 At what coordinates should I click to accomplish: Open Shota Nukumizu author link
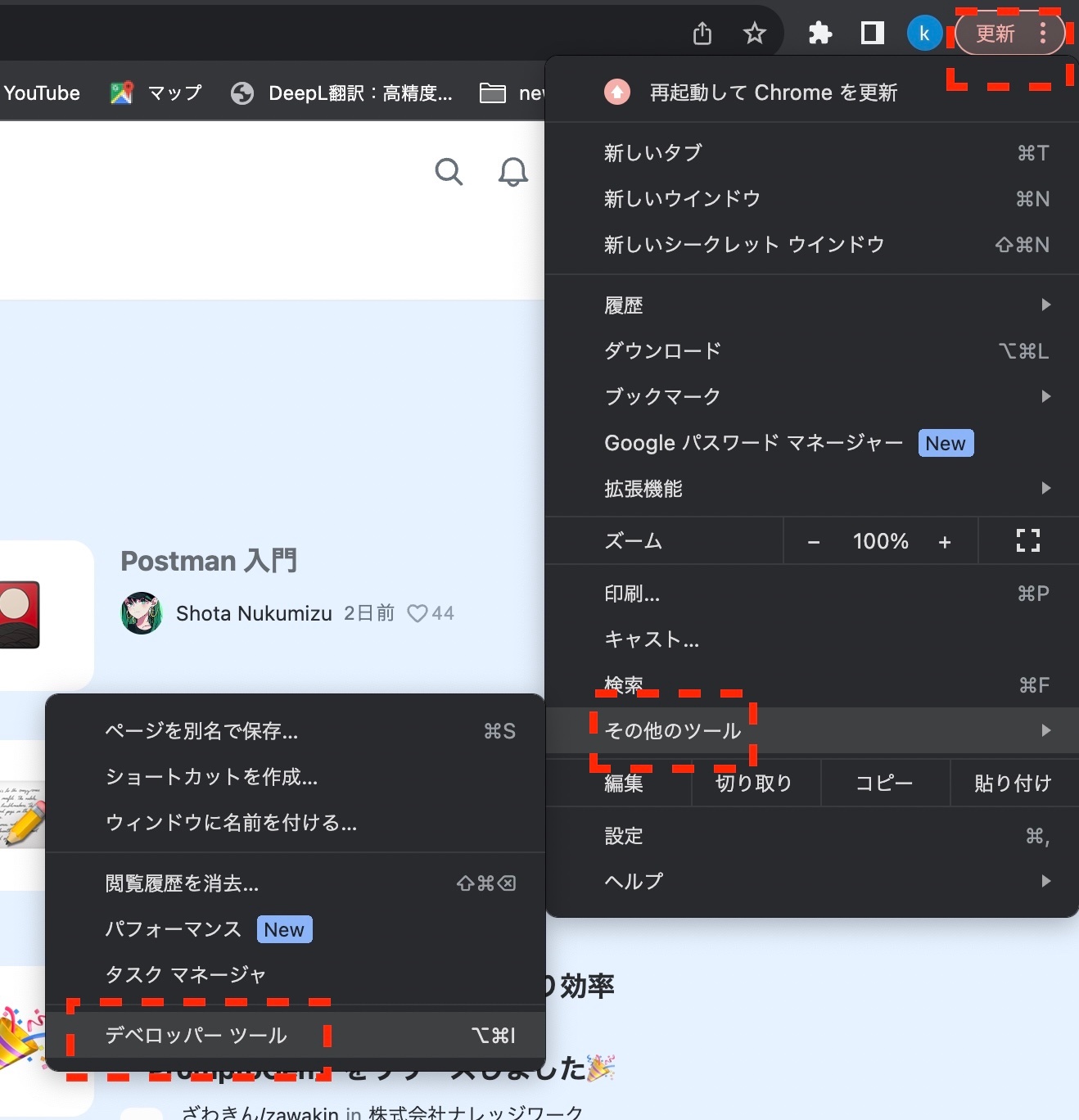254,613
